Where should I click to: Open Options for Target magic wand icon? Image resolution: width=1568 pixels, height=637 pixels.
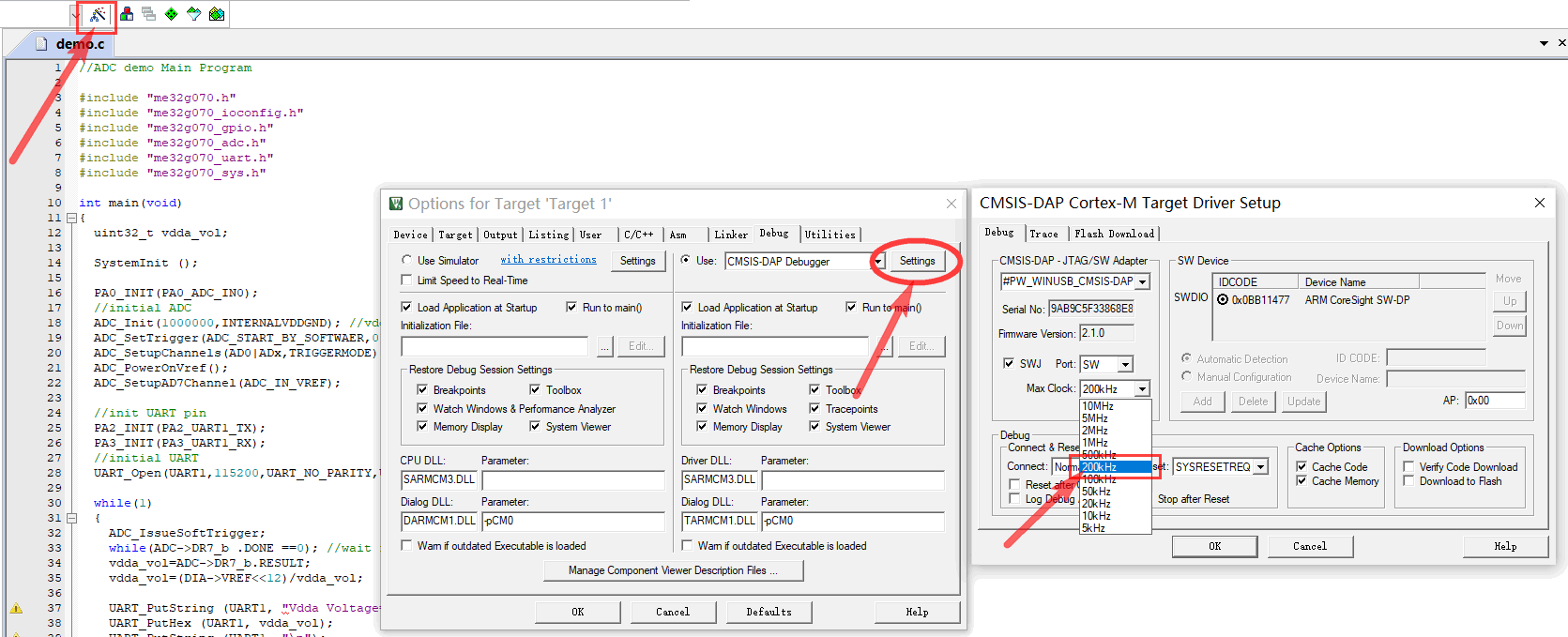[x=98, y=14]
